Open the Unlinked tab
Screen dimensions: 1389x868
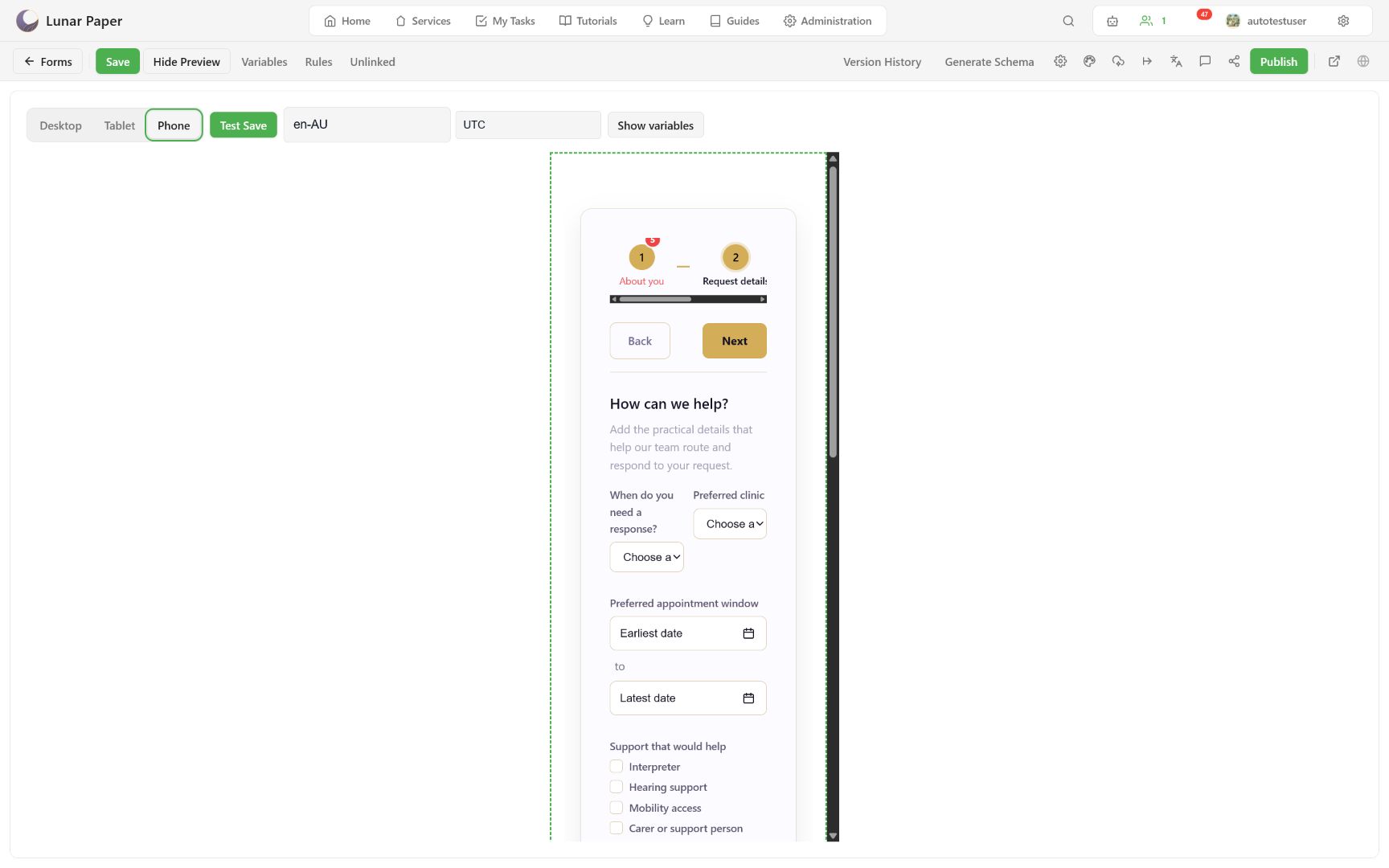coord(372,62)
